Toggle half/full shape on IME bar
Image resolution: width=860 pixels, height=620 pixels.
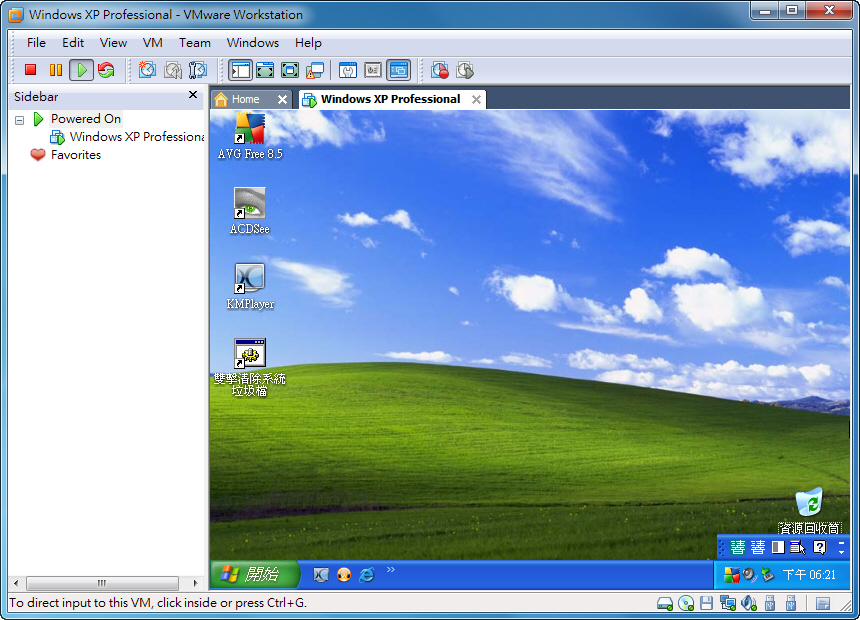[778, 548]
